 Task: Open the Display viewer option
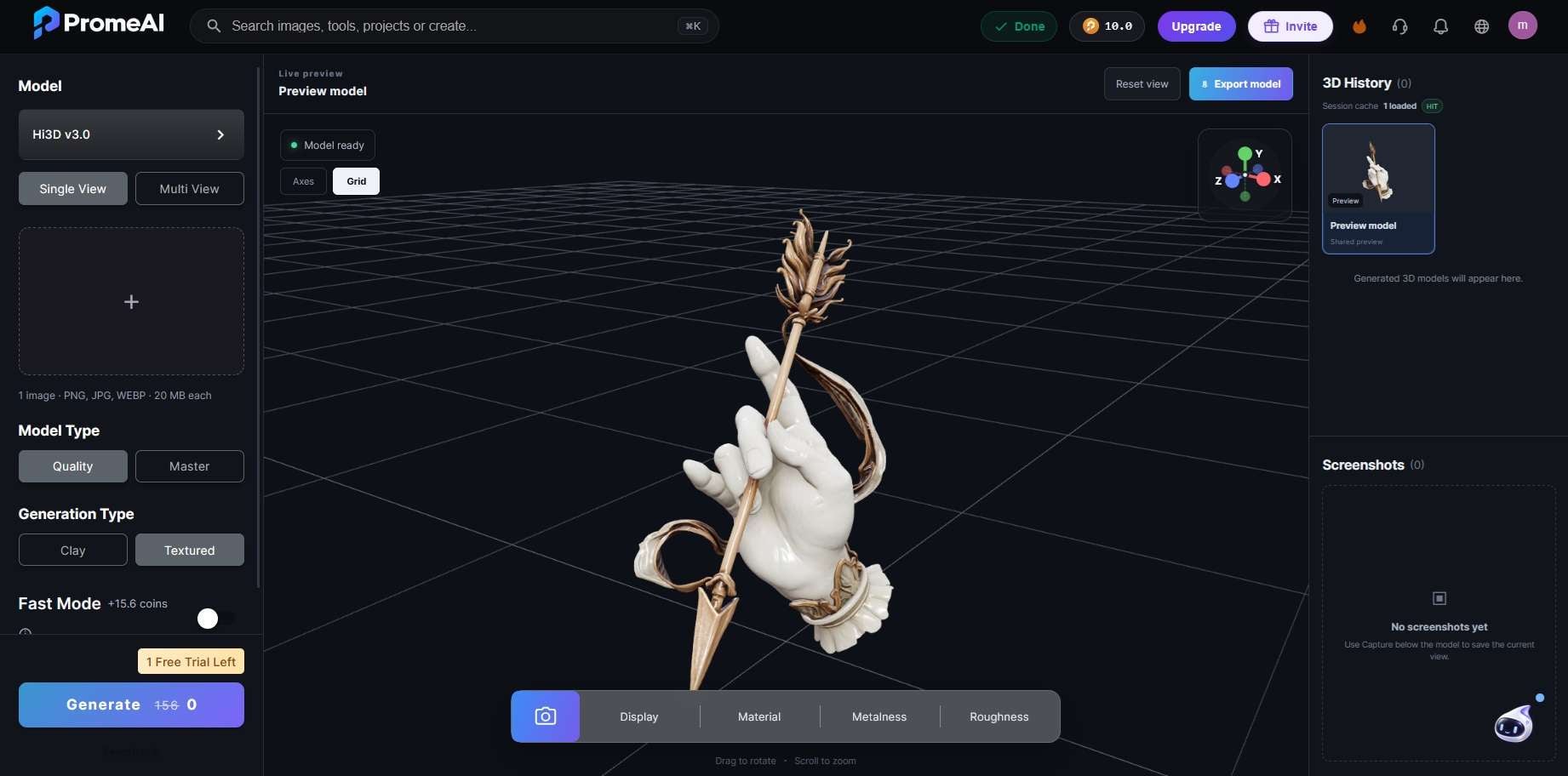click(x=639, y=716)
